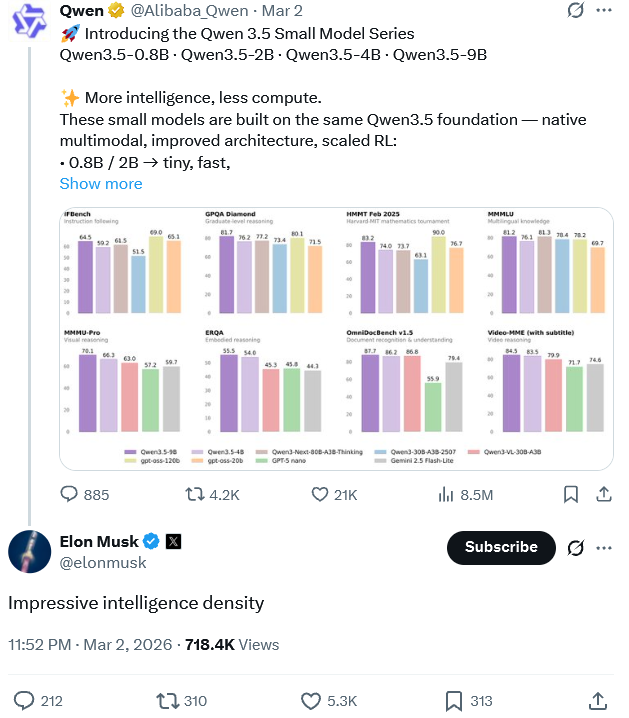The height and width of the screenshot is (718, 629).
Task: Bookmark the Qwen 3.5 announcement post
Action: 571,494
